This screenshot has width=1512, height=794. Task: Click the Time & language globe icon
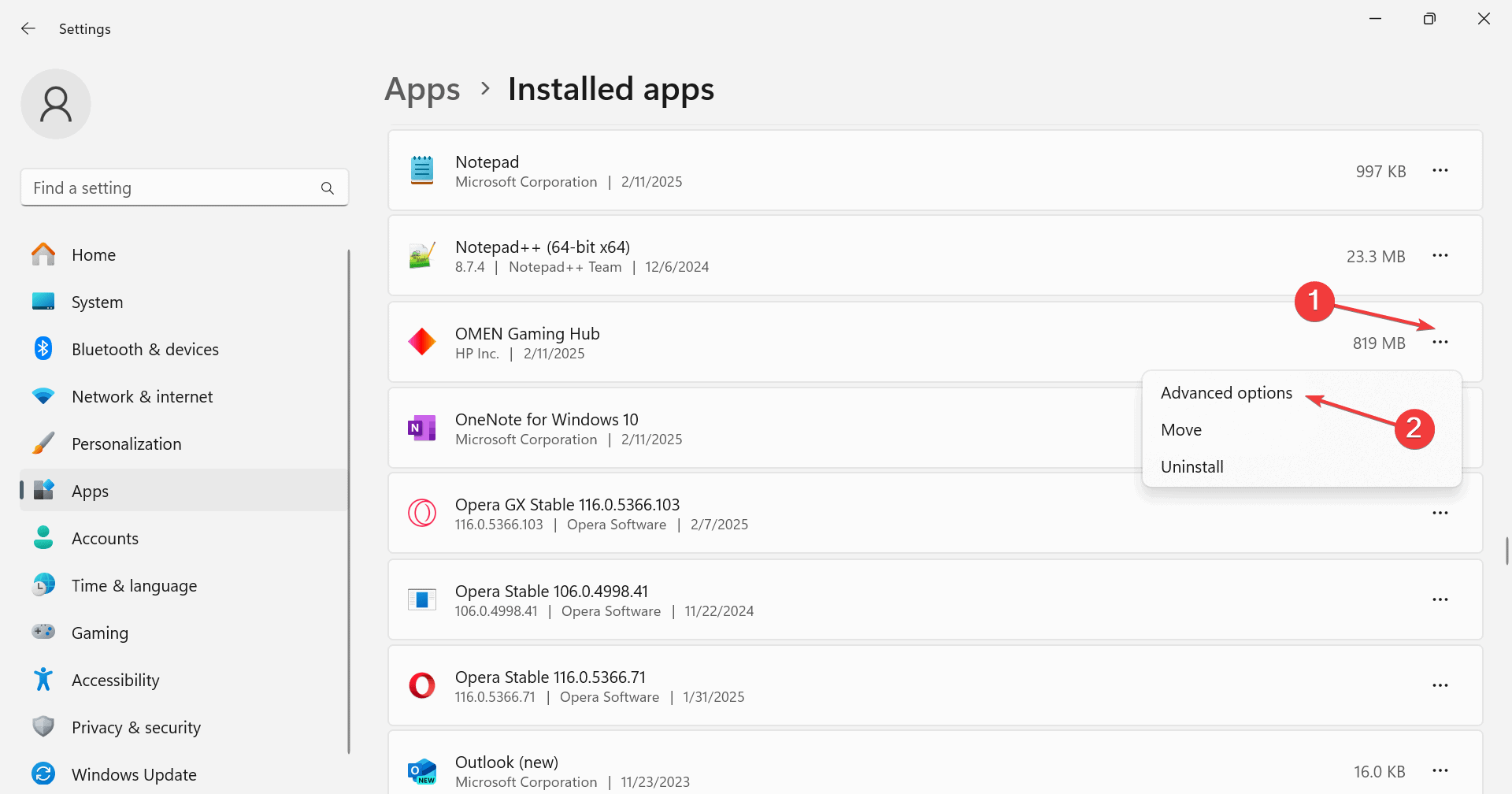tap(43, 584)
